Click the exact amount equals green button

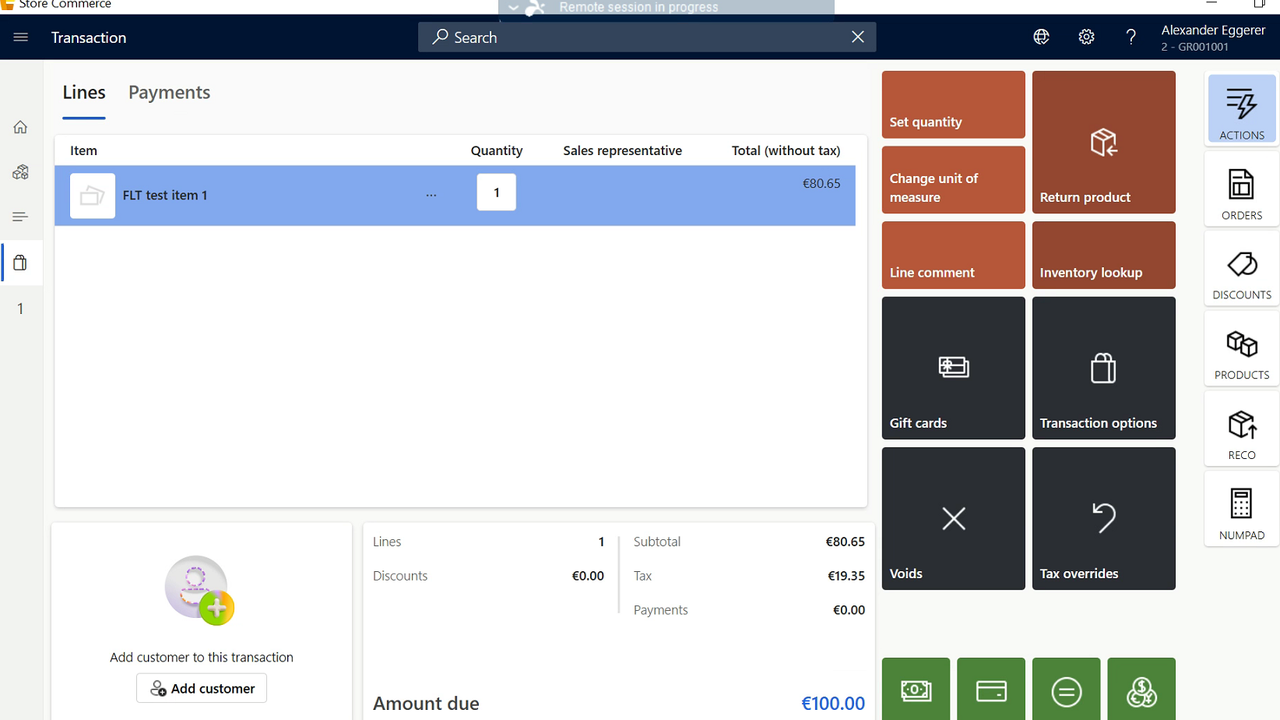pyautogui.click(x=1066, y=689)
